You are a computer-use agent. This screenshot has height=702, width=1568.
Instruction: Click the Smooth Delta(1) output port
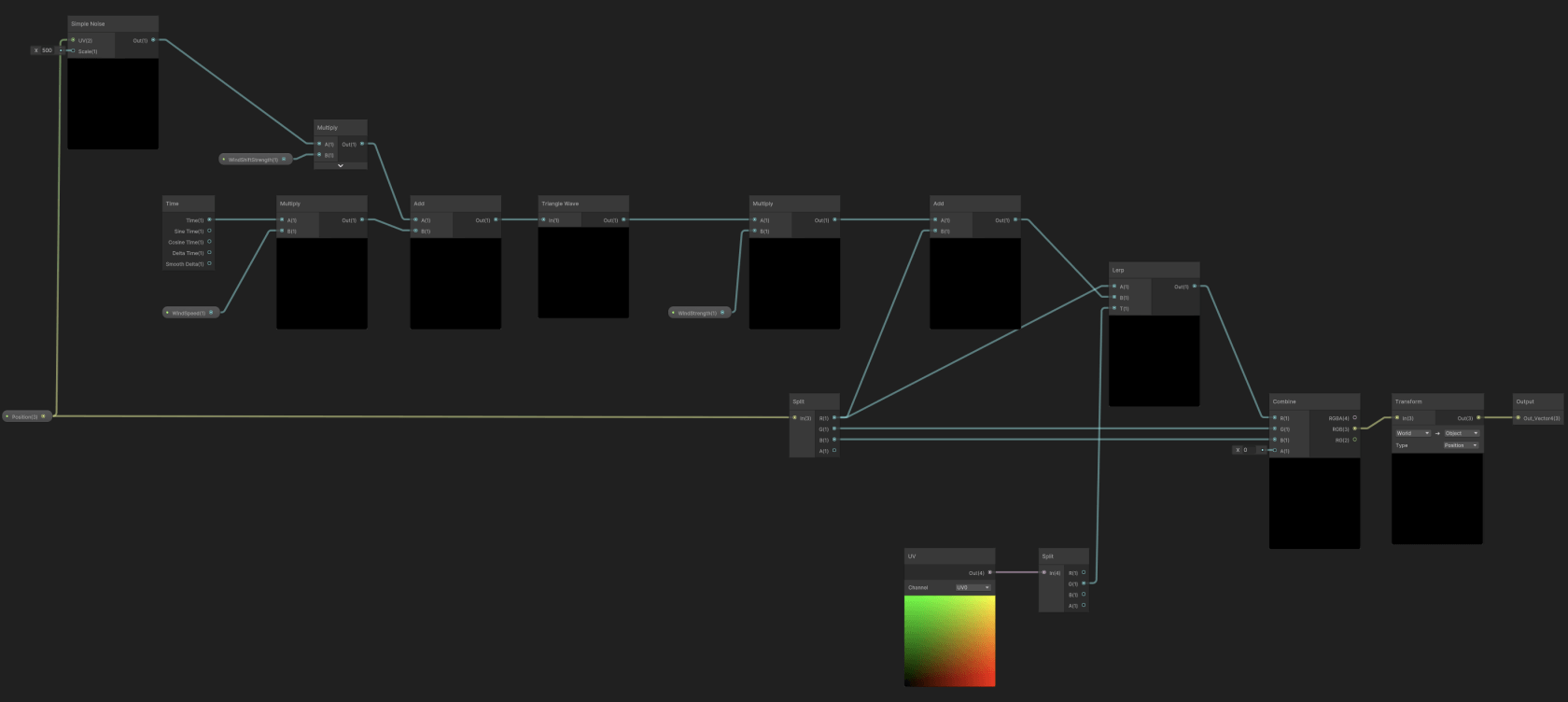[x=209, y=264]
